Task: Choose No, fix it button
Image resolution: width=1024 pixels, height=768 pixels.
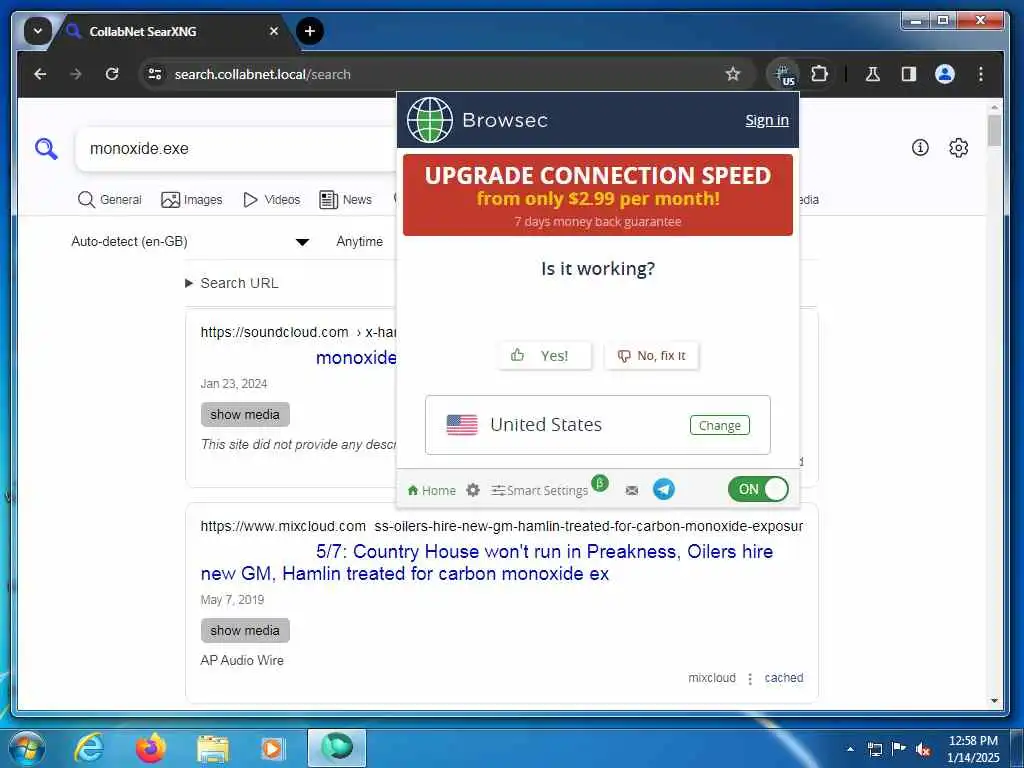Action: [x=651, y=356]
